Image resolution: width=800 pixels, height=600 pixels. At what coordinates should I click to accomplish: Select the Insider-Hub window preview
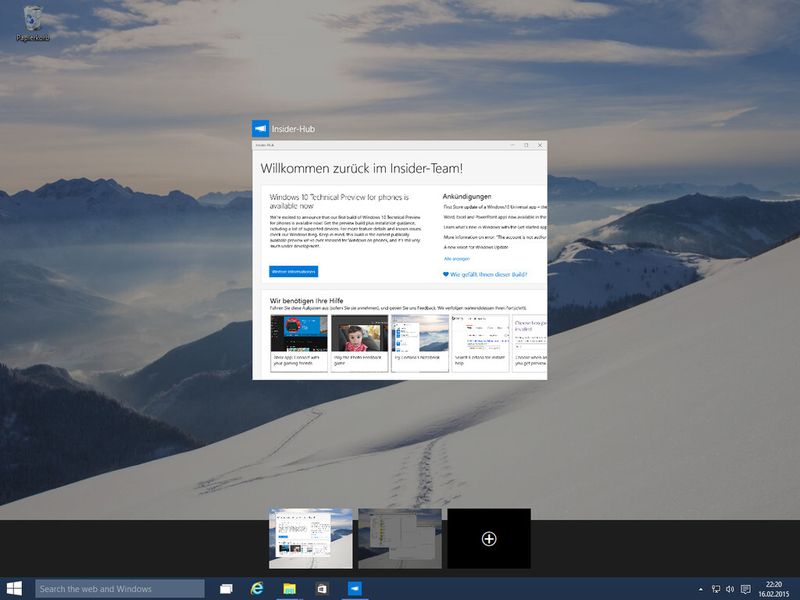[399, 260]
